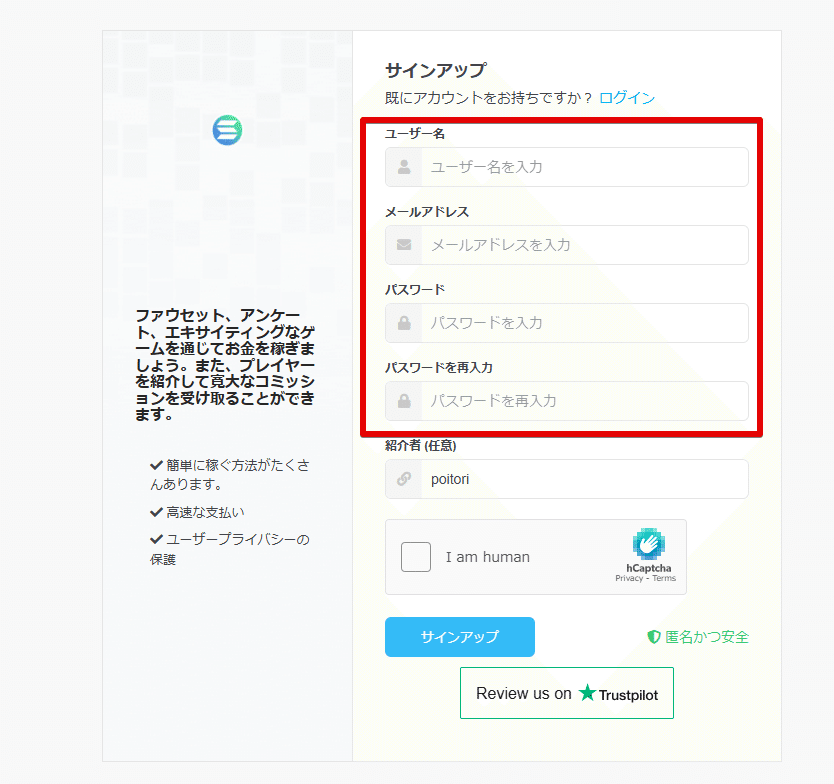Click 'Review us on Trustpilot'
The height and width of the screenshot is (784, 834).
coord(566,692)
